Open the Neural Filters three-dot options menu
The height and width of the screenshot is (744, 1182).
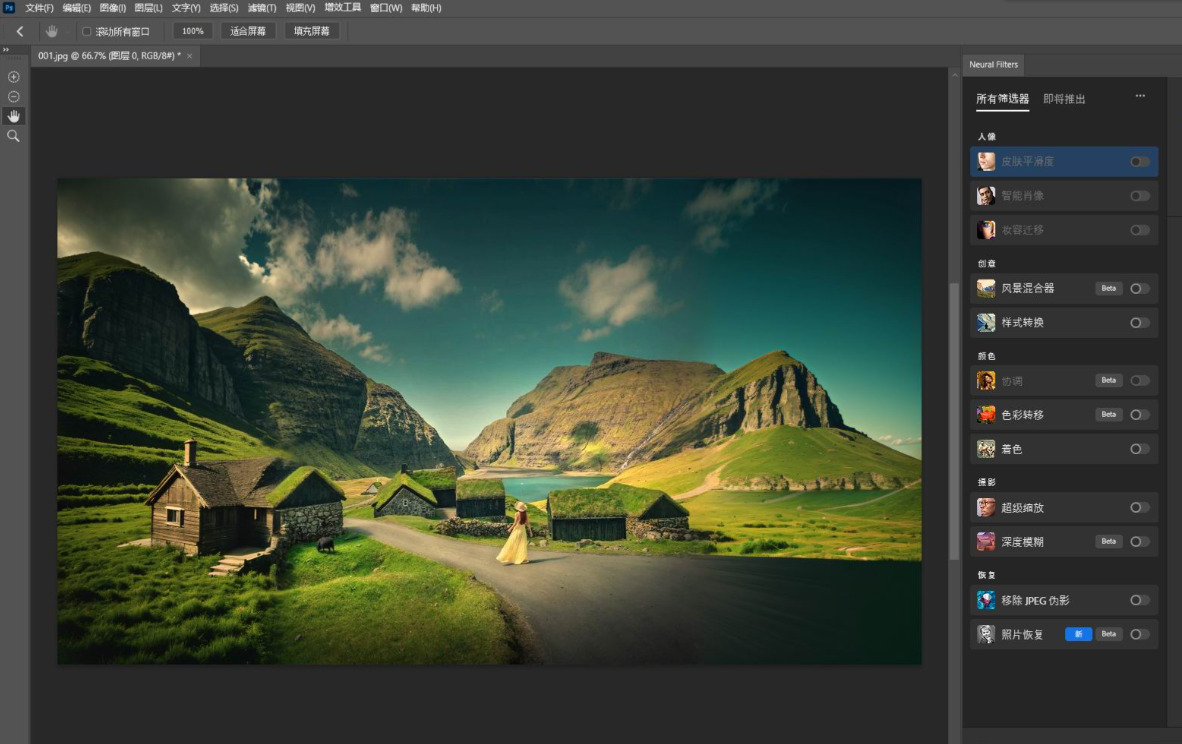[1140, 96]
